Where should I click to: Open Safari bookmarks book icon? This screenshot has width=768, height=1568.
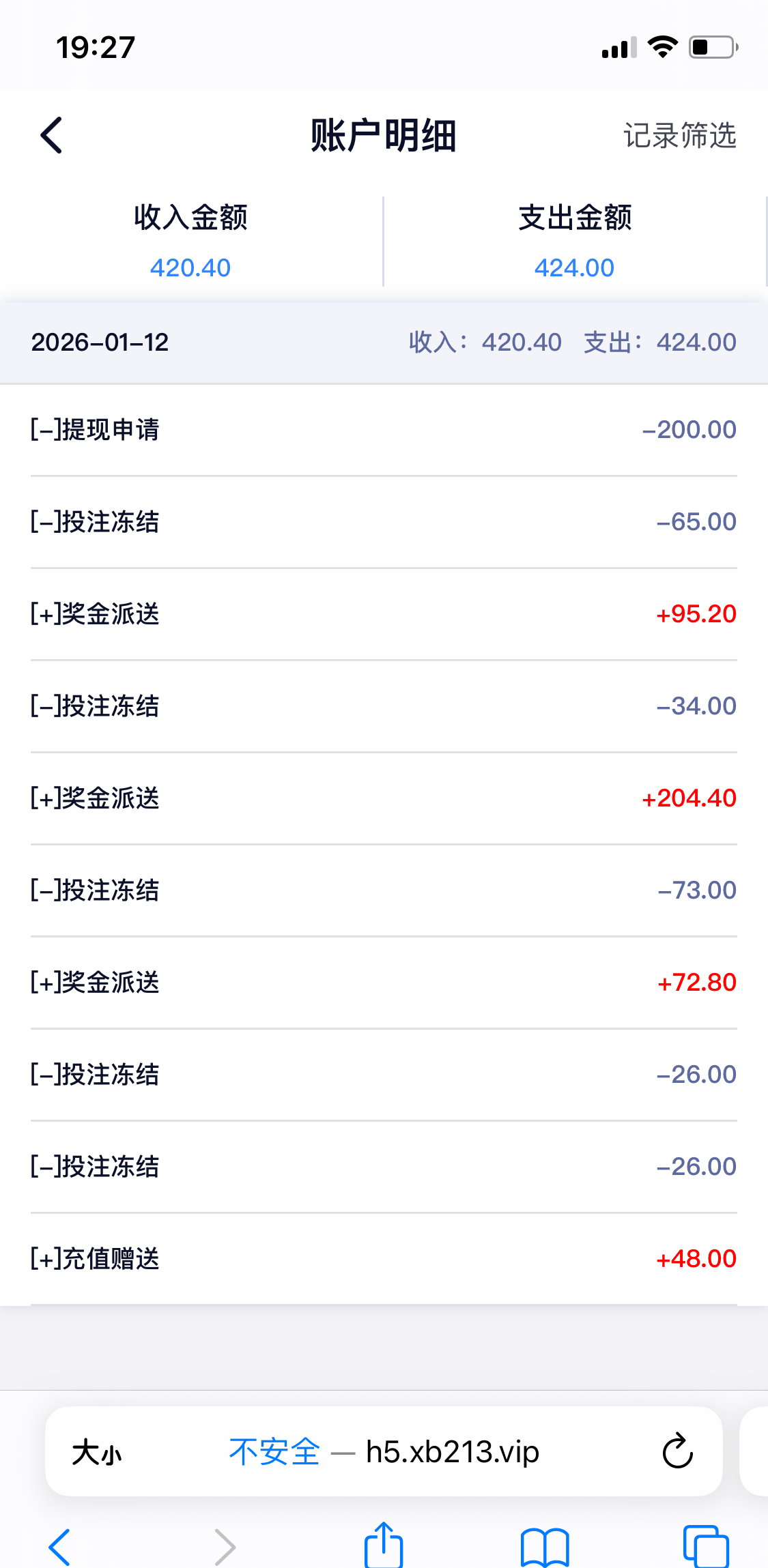(x=544, y=1546)
